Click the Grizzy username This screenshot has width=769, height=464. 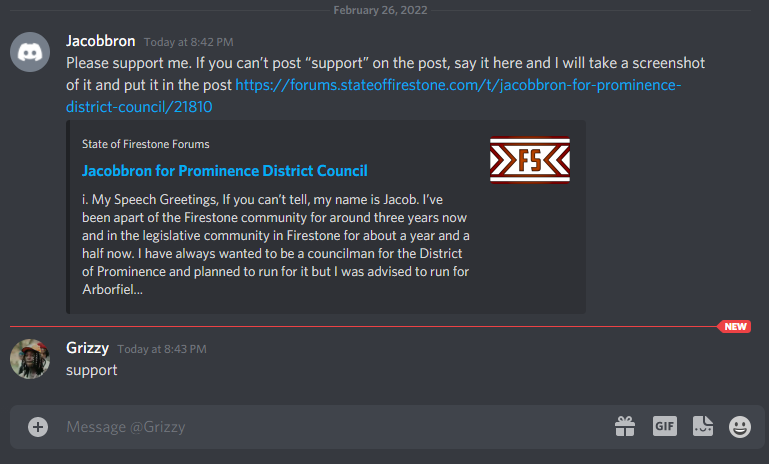pos(87,348)
